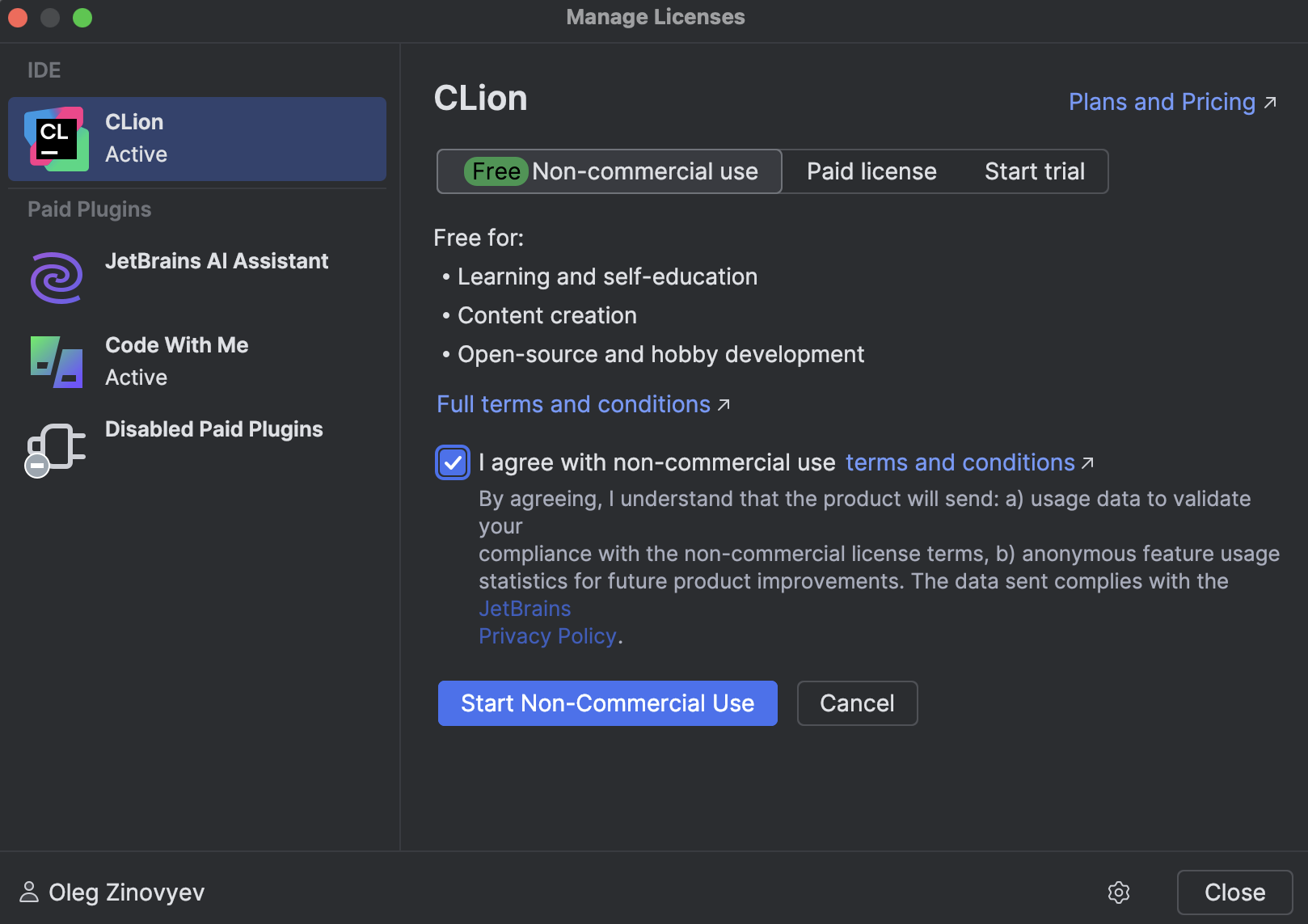Click the Start Non-Commercial Use button

(607, 703)
